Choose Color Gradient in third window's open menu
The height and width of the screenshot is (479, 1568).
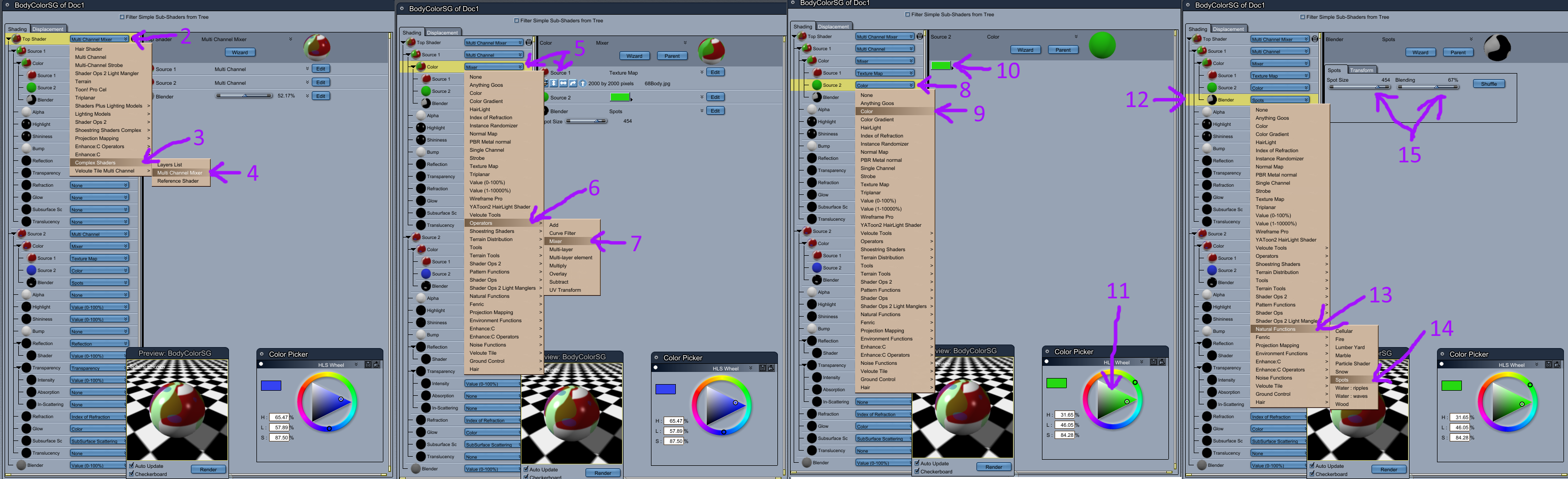(x=894, y=119)
